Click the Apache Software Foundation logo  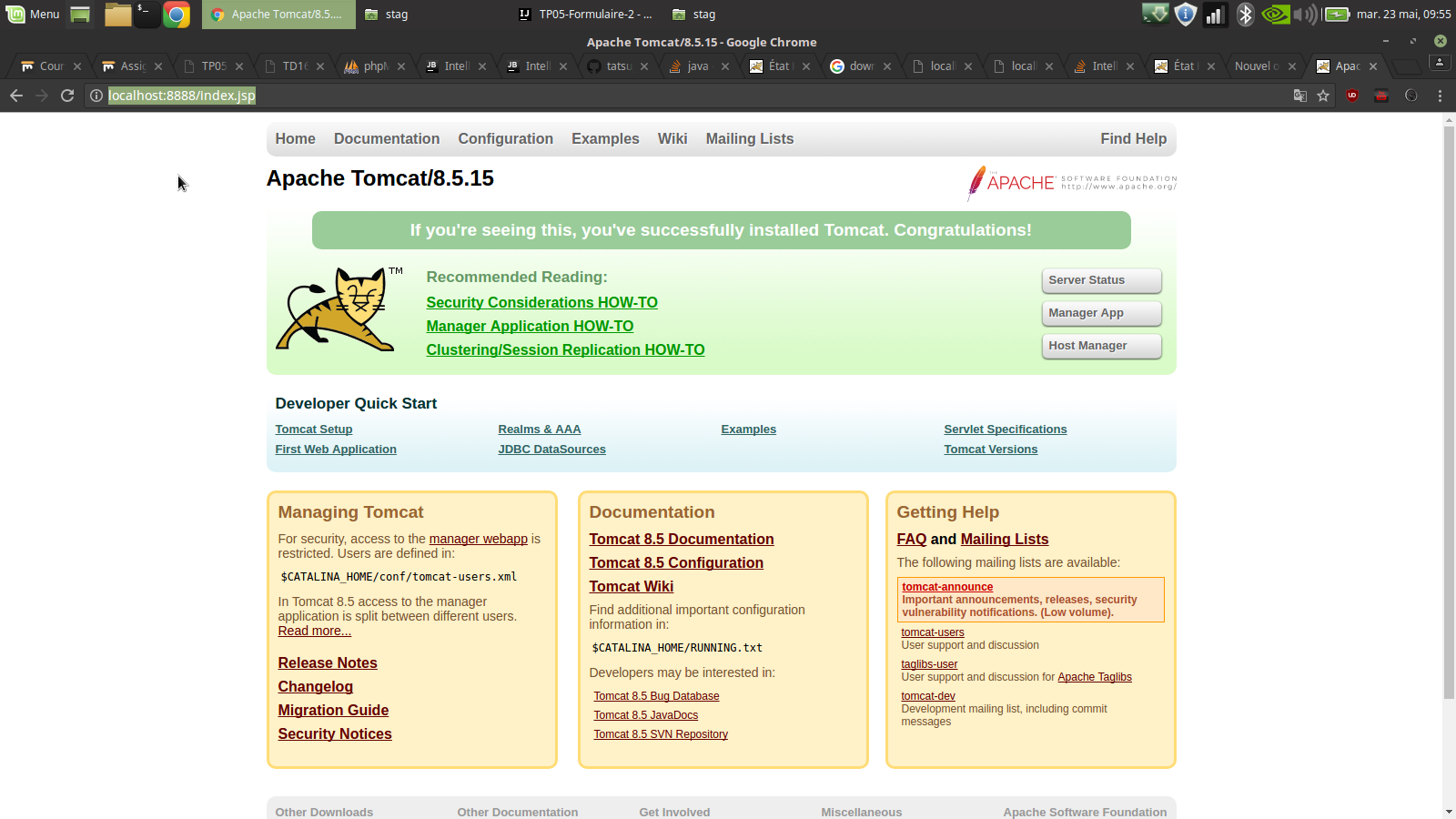[x=1072, y=183]
